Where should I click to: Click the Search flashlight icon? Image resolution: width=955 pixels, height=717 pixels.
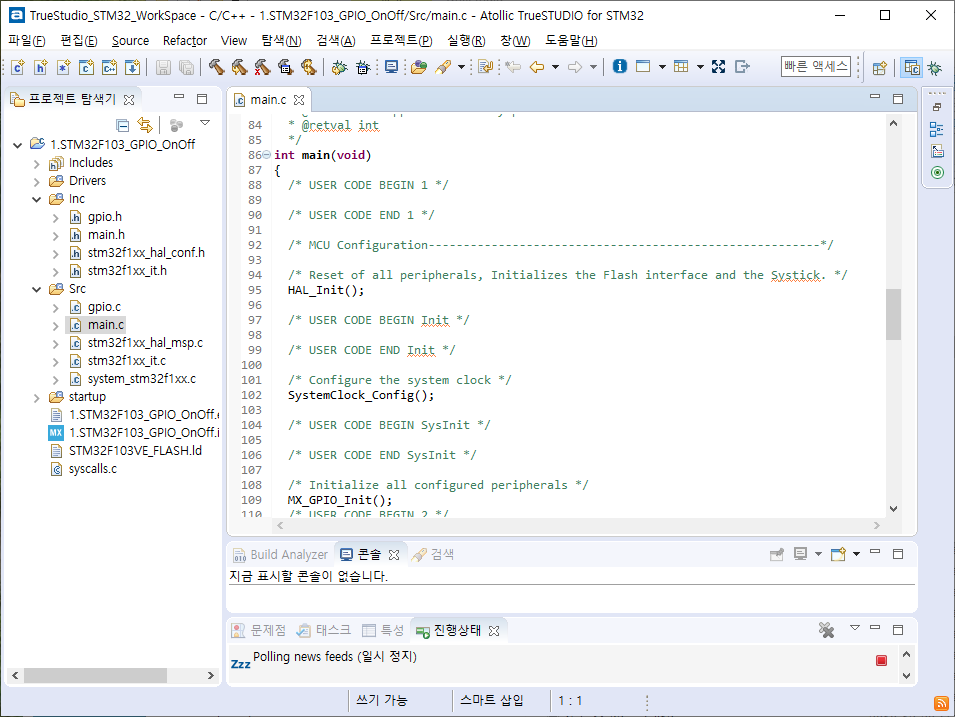(443, 67)
